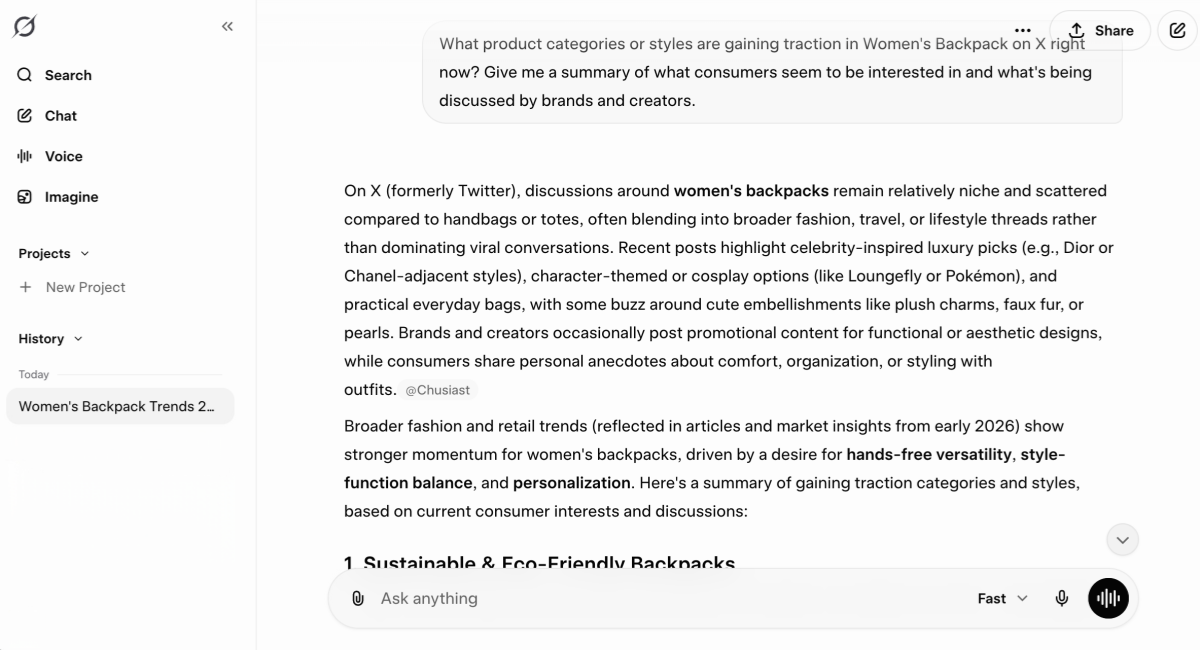Create a New Project
Image resolution: width=1200 pixels, height=650 pixels.
[x=83, y=287]
